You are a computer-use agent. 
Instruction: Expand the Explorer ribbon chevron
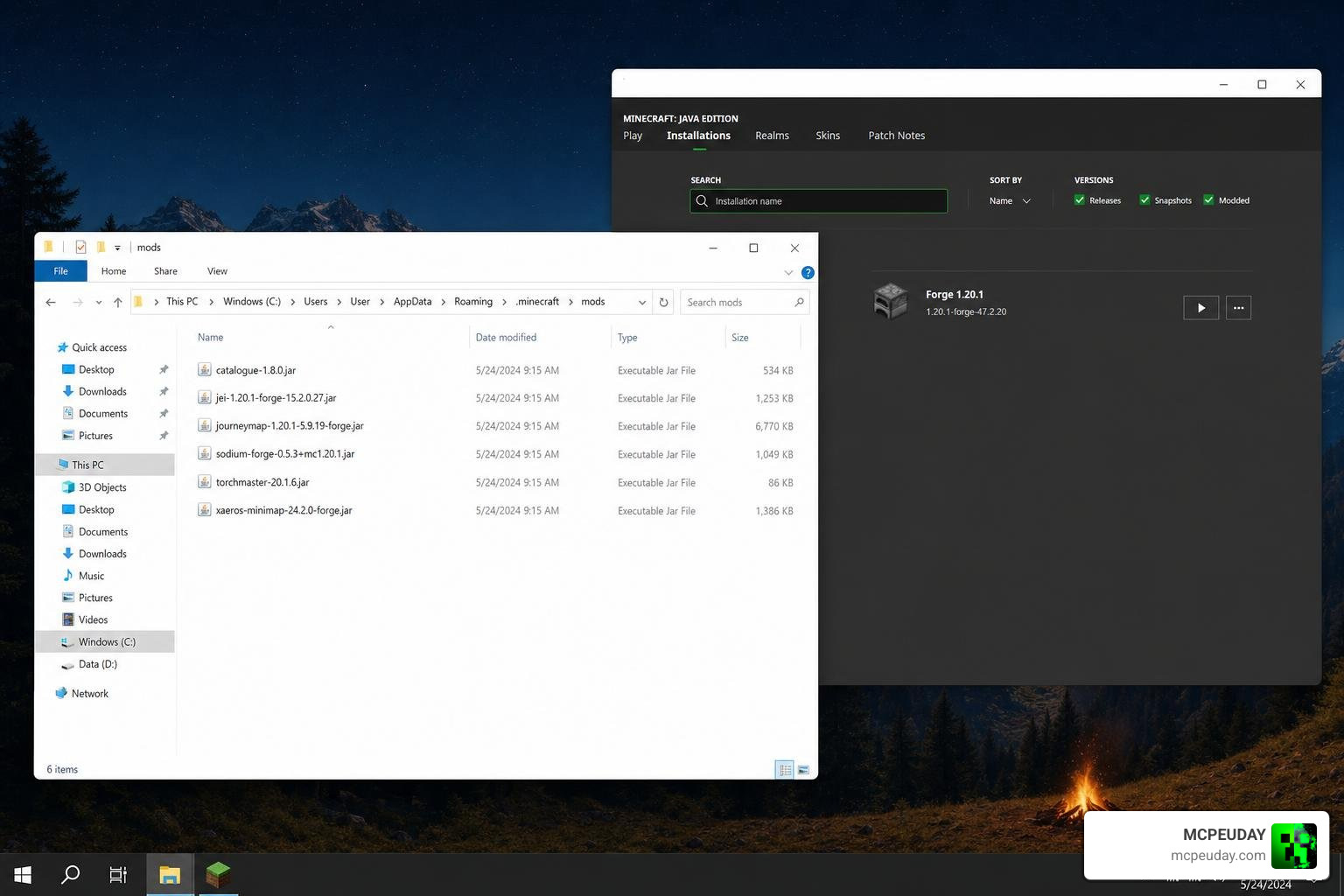[788, 272]
